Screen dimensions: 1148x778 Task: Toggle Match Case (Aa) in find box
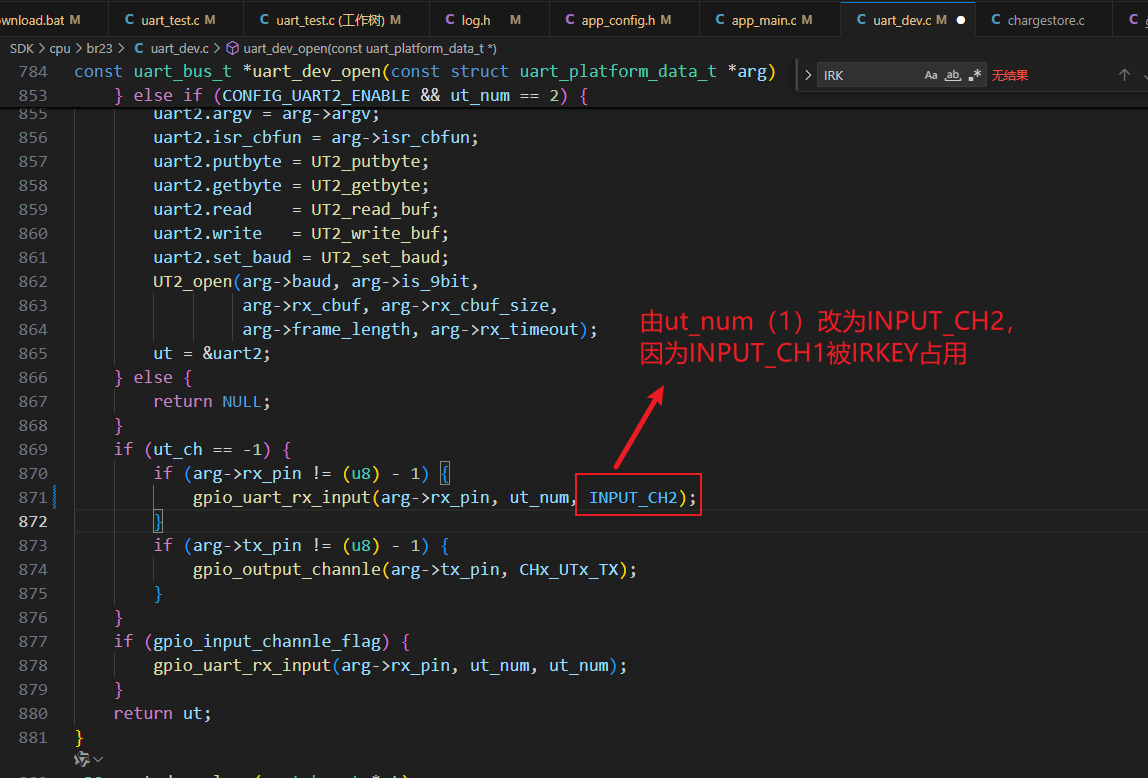pos(931,75)
